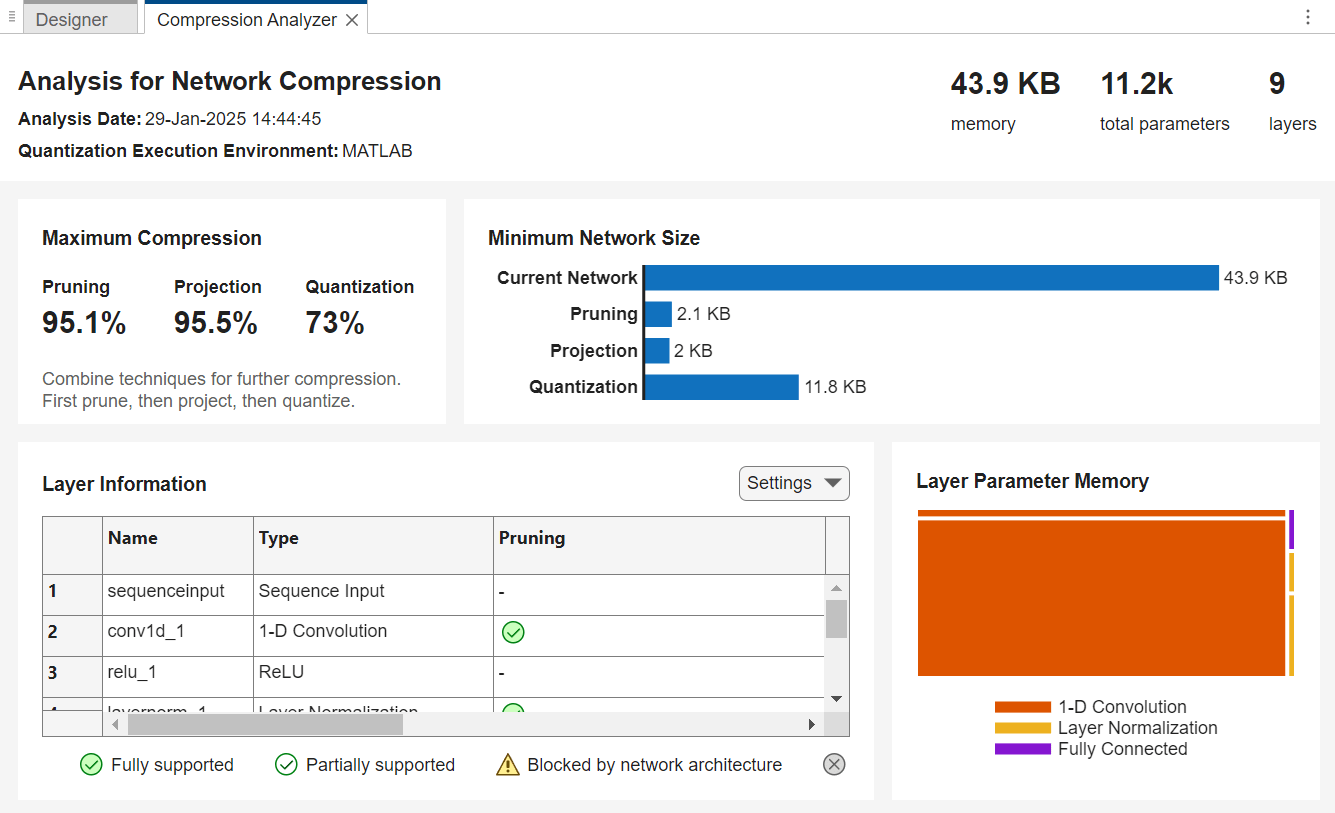Open the Settings dropdown in Layer Information

pos(794,484)
